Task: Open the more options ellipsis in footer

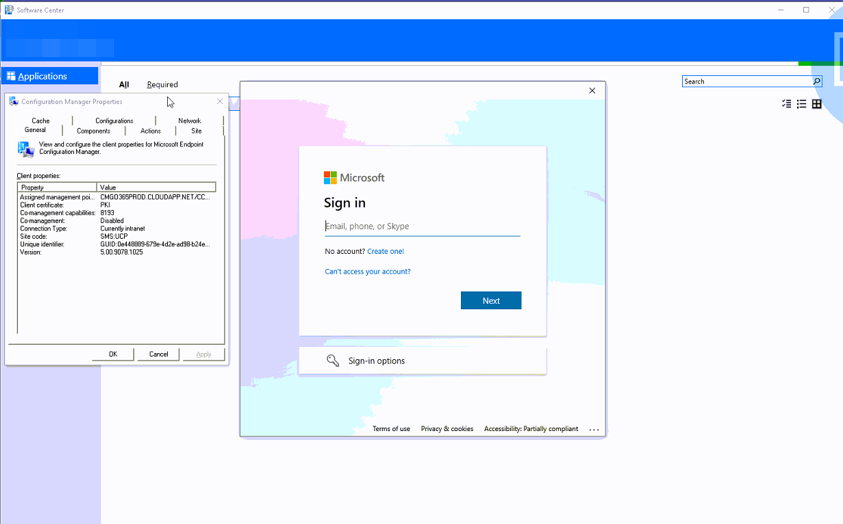Action: pyautogui.click(x=594, y=429)
